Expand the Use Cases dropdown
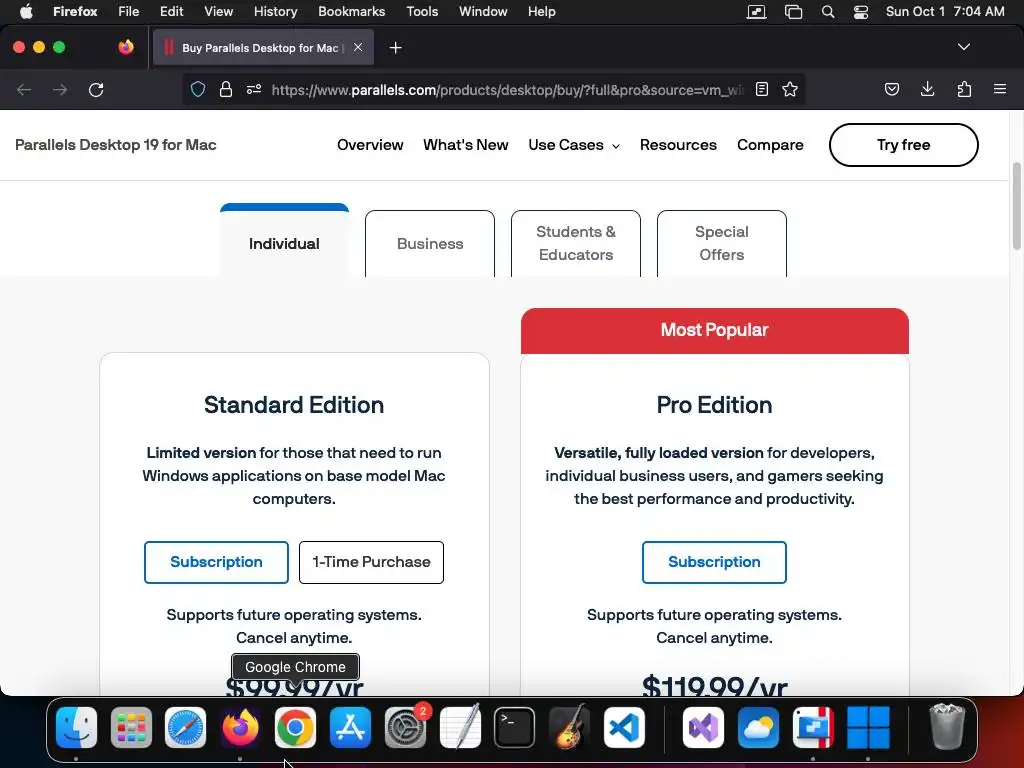Screen dimensions: 1024x768 [574, 145]
